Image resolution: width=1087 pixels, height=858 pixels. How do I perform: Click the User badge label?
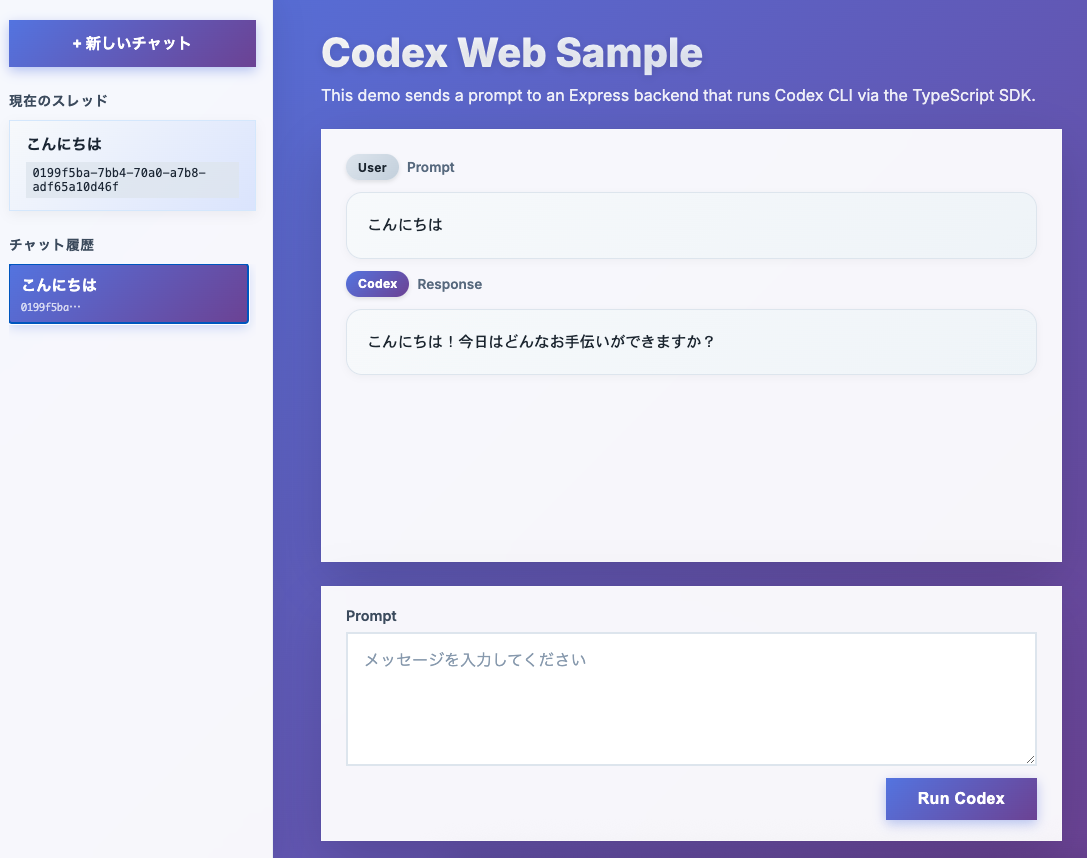point(372,167)
